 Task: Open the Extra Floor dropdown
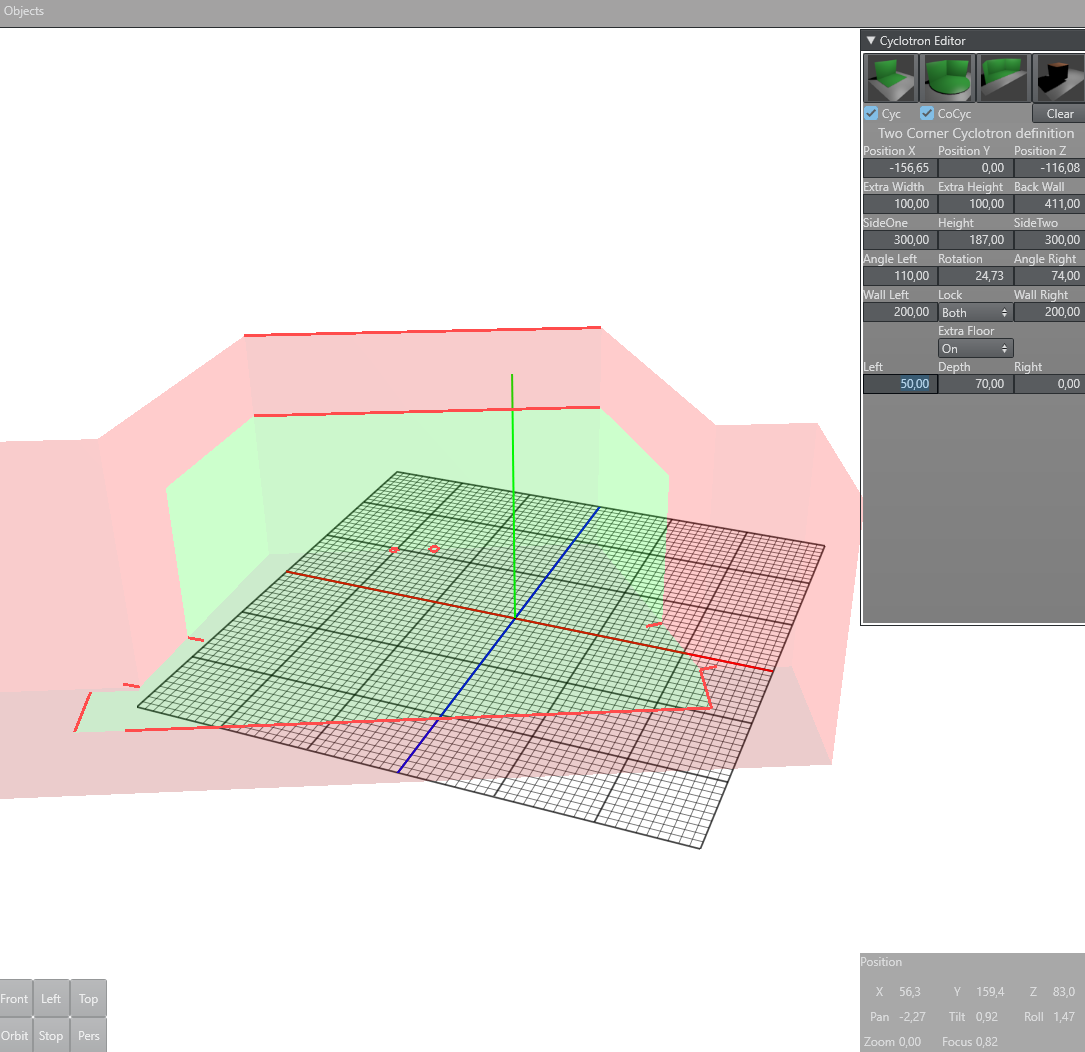coord(975,349)
